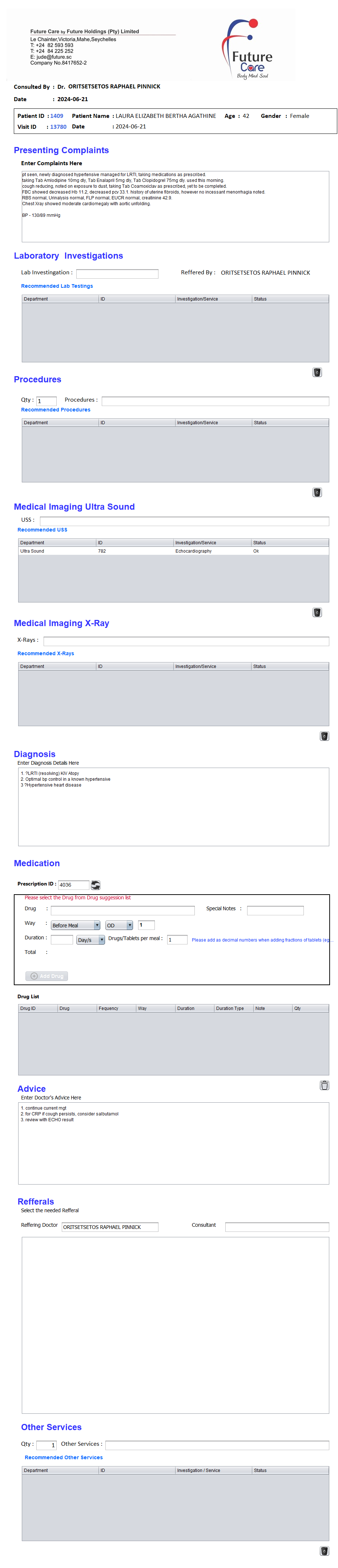Image resolution: width=338 pixels, height=1568 pixels.
Task: Refresh the Prescription ID with reload icon
Action: [96, 885]
